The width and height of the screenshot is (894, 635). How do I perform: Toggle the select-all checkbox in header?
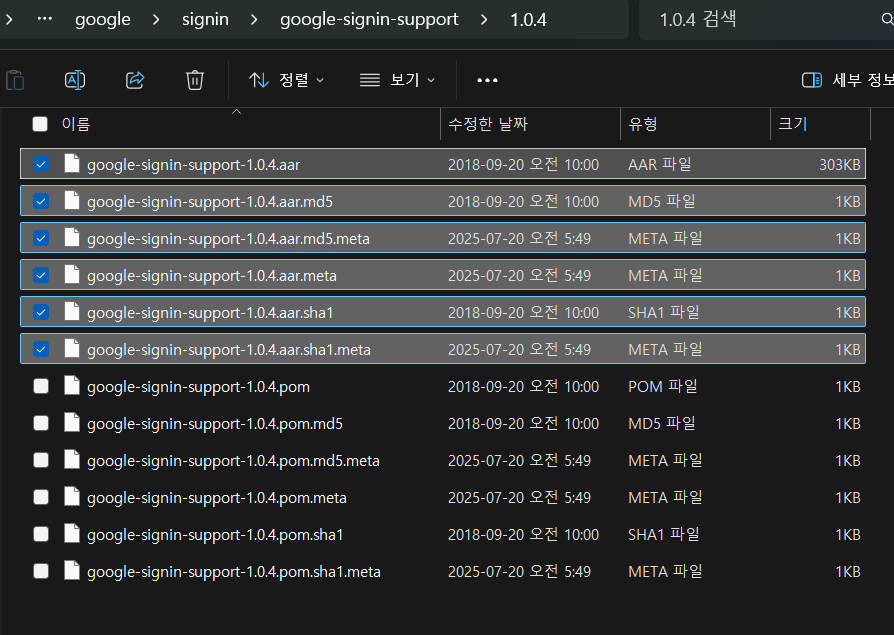coord(40,124)
